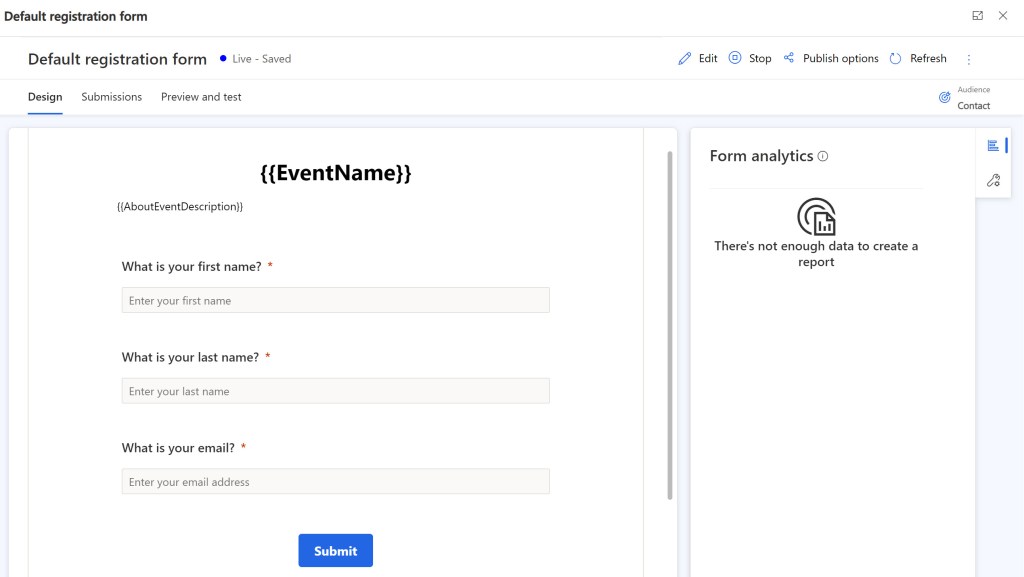This screenshot has width=1024, height=577.
Task: Select the Design tab
Action: coord(45,97)
